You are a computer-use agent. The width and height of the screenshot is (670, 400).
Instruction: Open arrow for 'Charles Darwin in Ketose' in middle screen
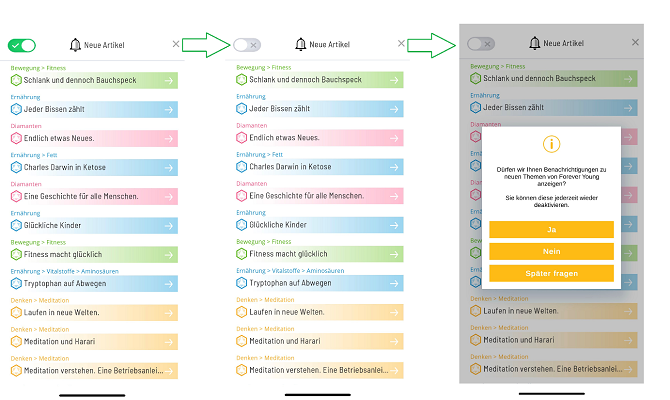click(394, 167)
